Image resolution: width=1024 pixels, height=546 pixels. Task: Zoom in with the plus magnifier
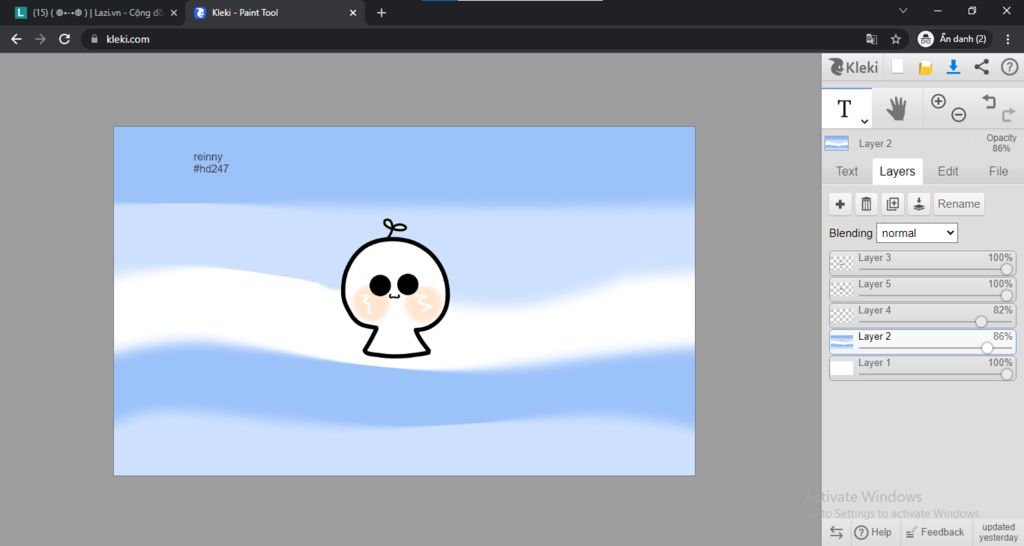click(938, 101)
